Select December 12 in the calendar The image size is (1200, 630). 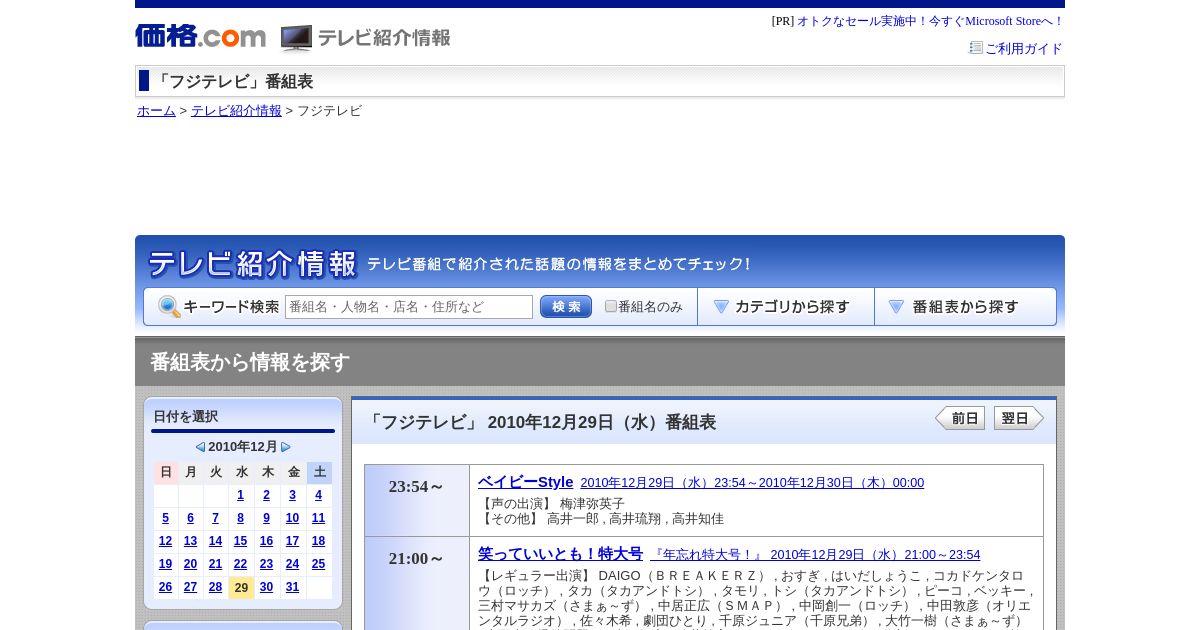tap(165, 541)
